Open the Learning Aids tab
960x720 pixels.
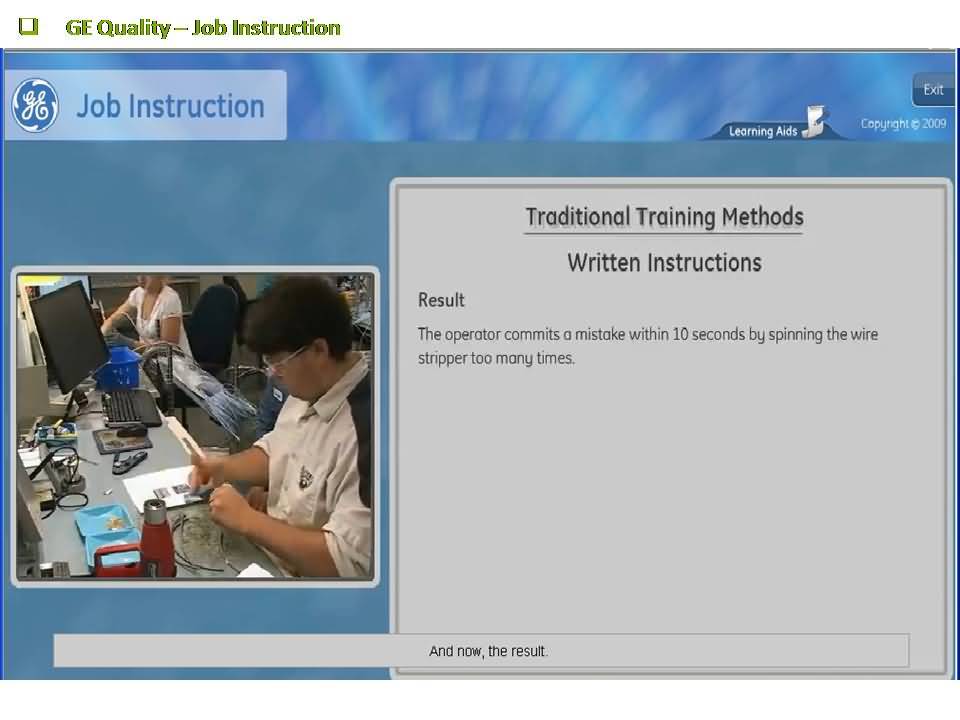(764, 130)
